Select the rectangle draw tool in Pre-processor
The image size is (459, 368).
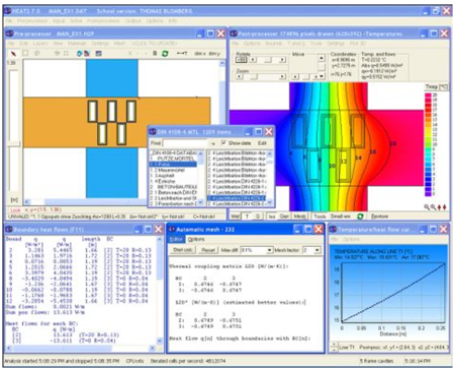click(25, 53)
